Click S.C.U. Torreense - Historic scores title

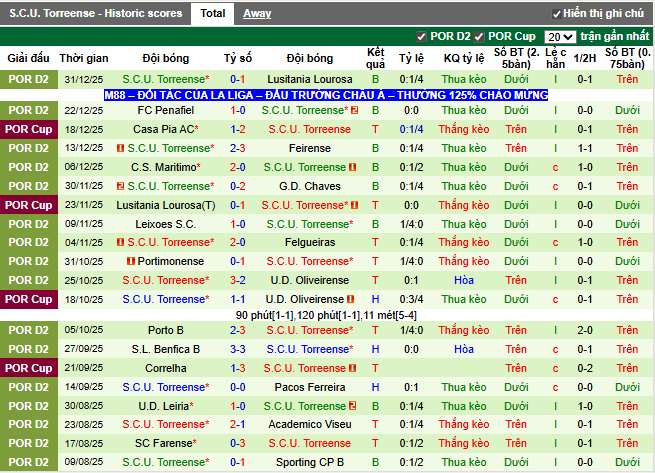96,13
